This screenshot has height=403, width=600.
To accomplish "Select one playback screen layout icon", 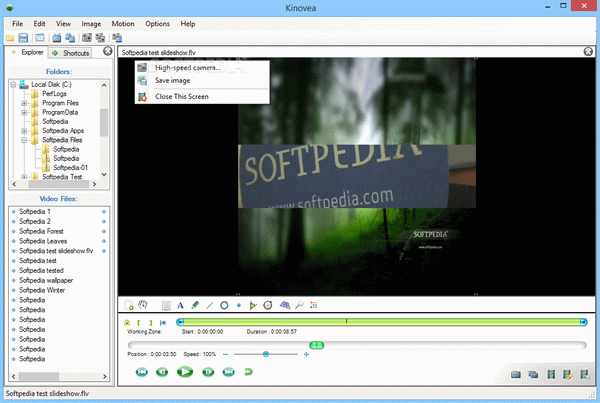I will coord(57,38).
